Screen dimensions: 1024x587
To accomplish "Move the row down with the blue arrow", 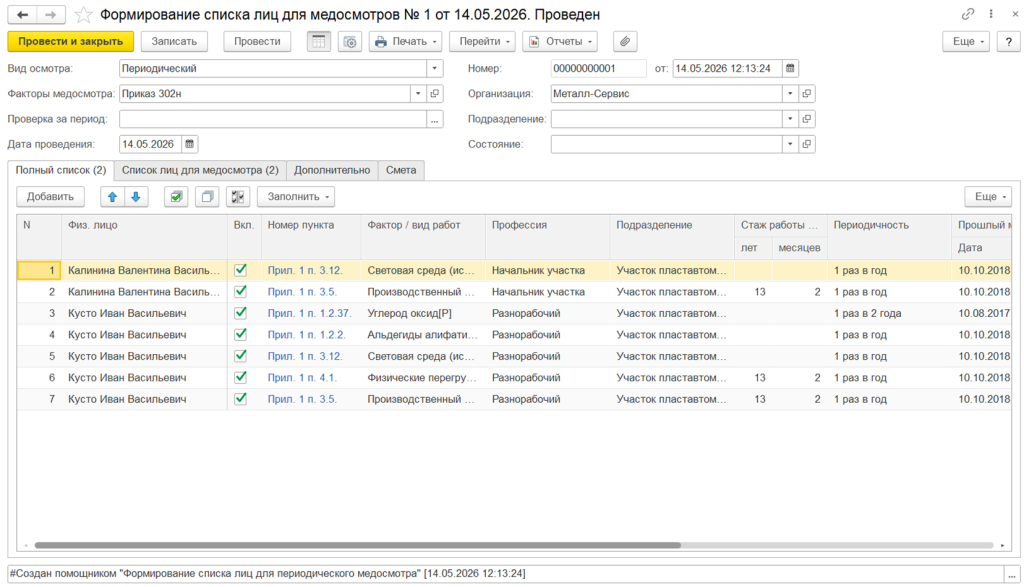I will point(136,197).
